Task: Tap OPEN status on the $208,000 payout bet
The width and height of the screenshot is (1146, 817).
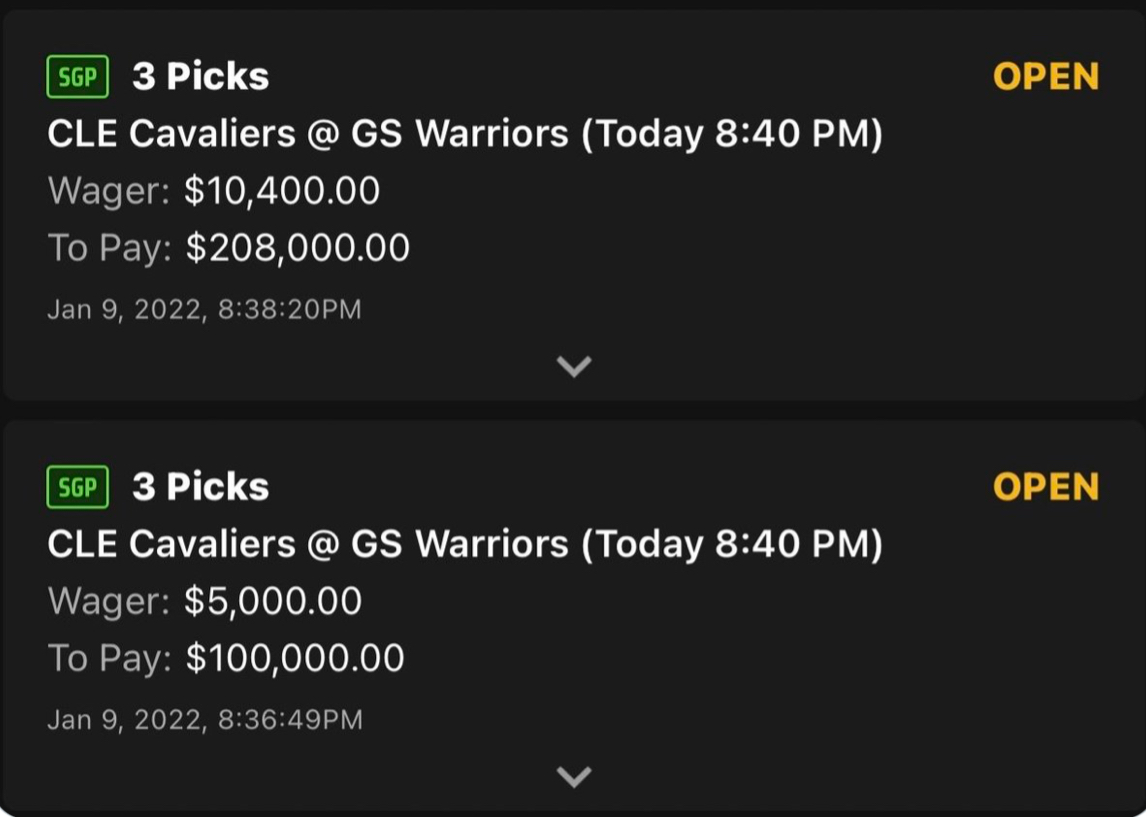Action: point(1045,77)
